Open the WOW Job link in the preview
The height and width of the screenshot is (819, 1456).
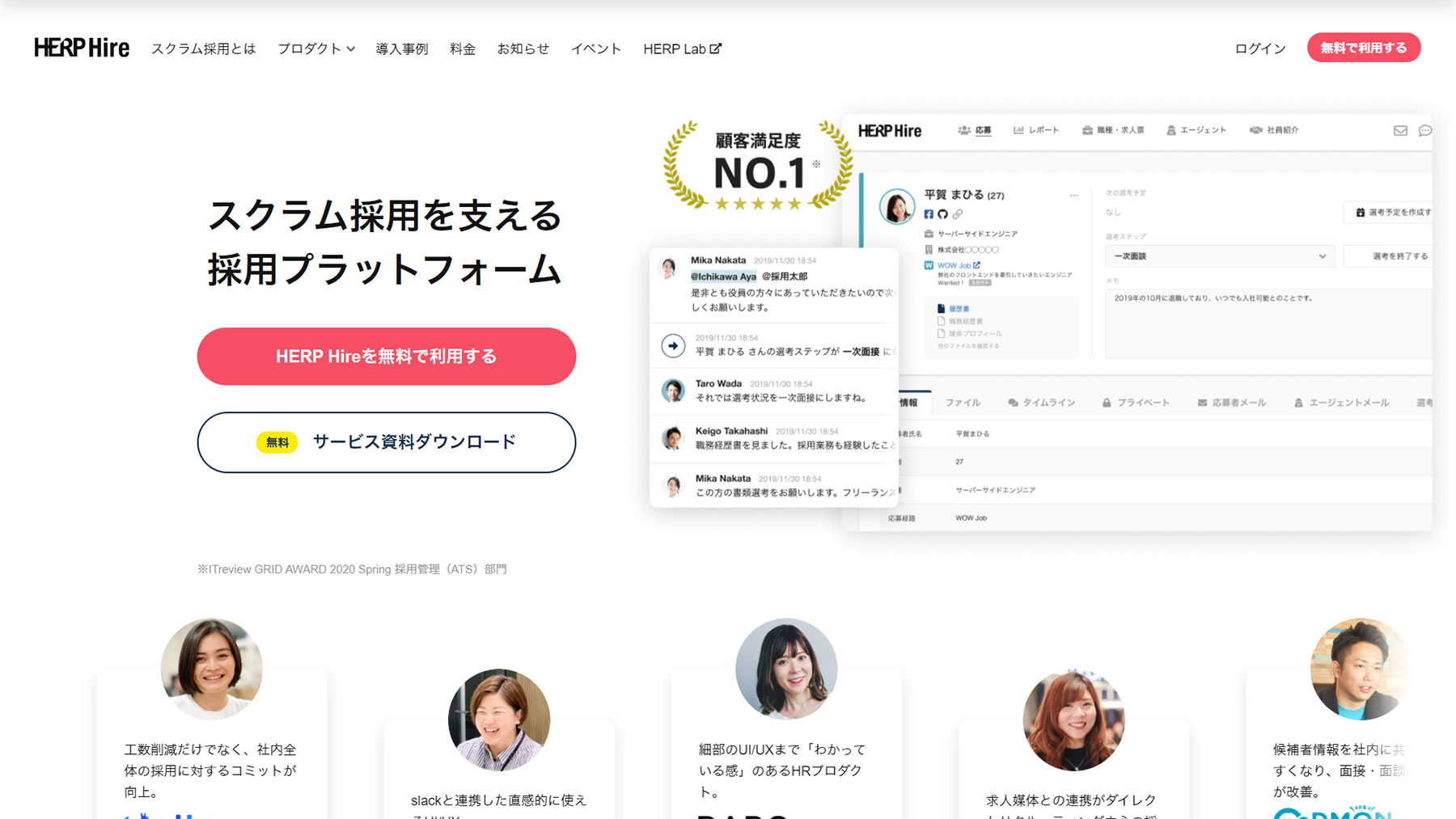[x=959, y=265]
